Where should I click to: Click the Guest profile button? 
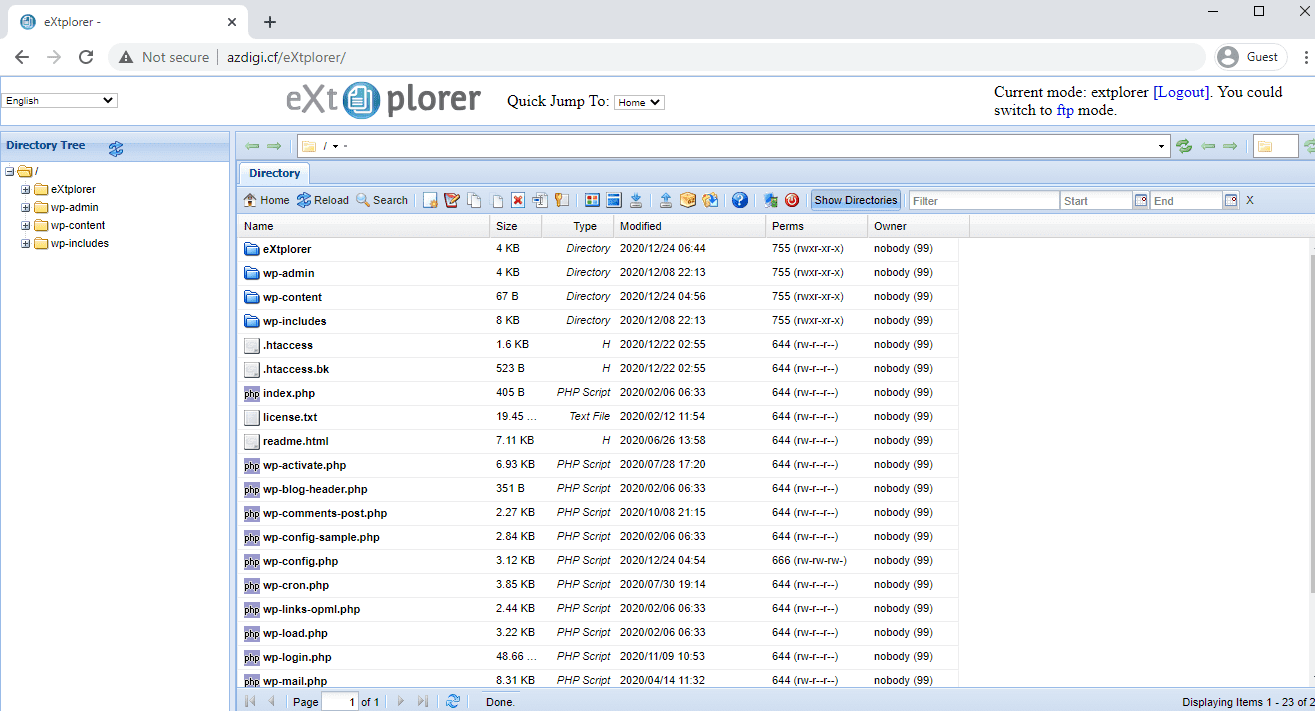1249,57
